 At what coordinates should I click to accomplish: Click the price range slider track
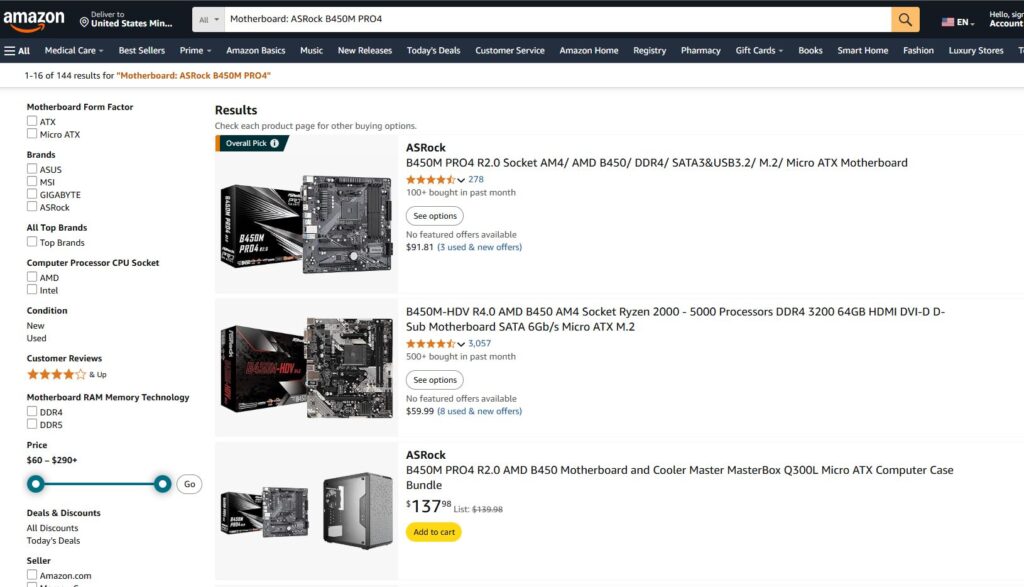(x=99, y=484)
